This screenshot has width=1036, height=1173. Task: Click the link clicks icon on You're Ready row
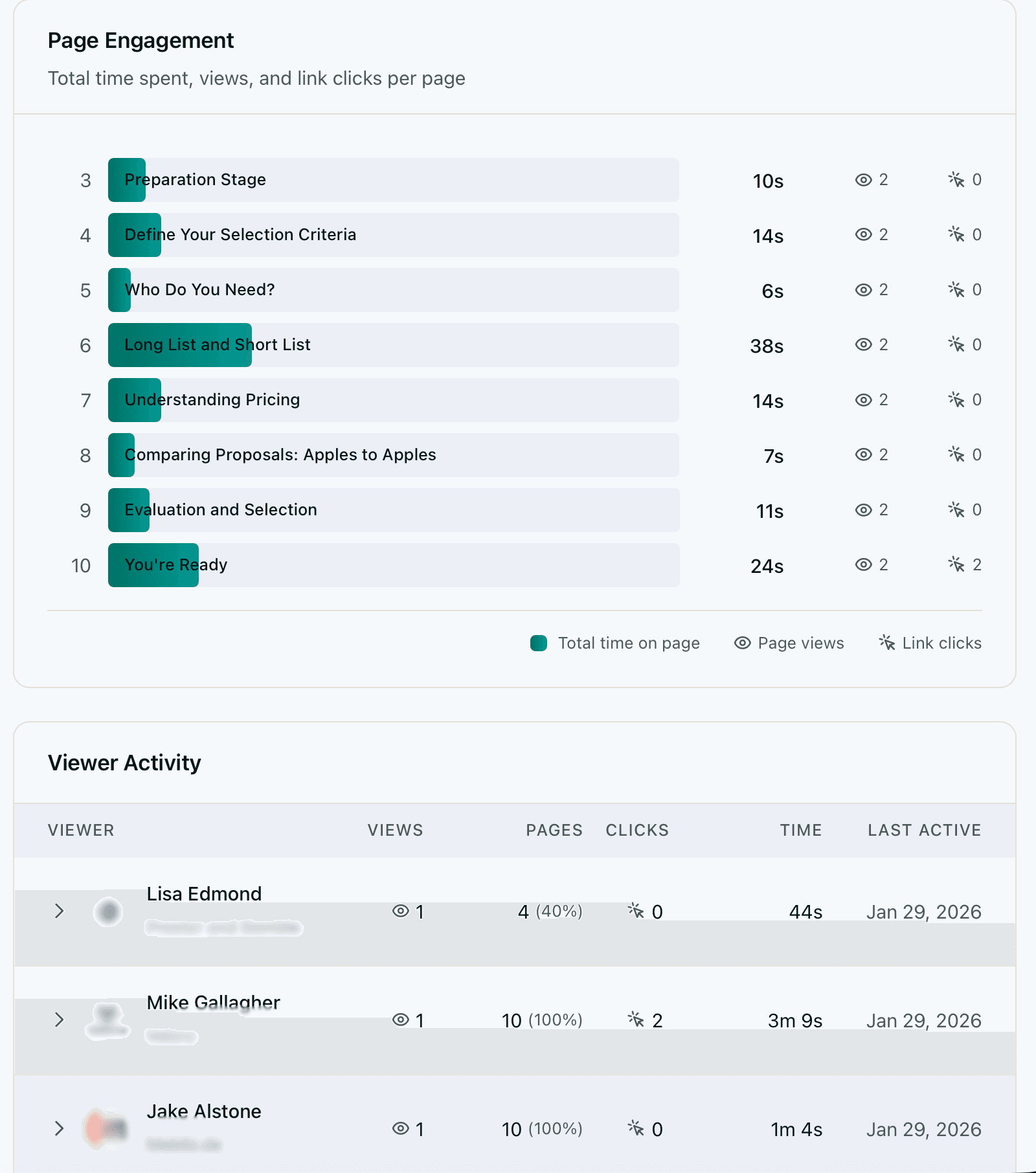click(x=957, y=564)
